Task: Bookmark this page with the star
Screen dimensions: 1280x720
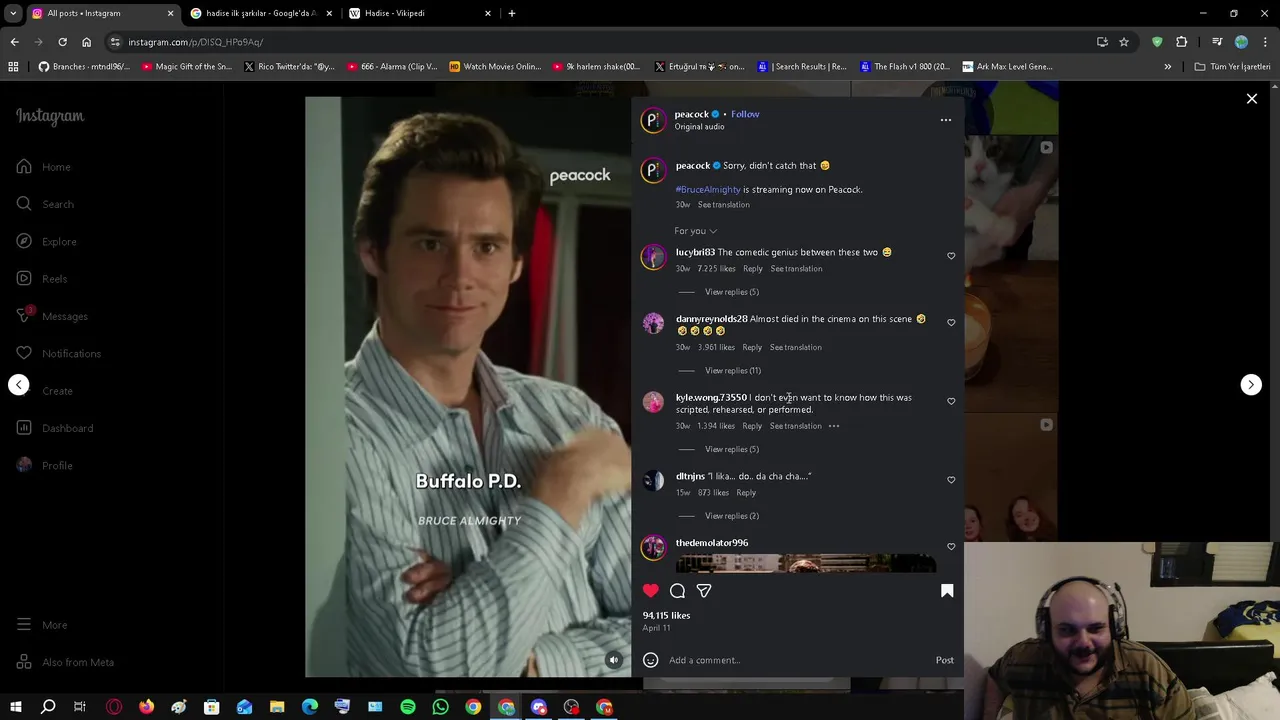Action: [1124, 42]
